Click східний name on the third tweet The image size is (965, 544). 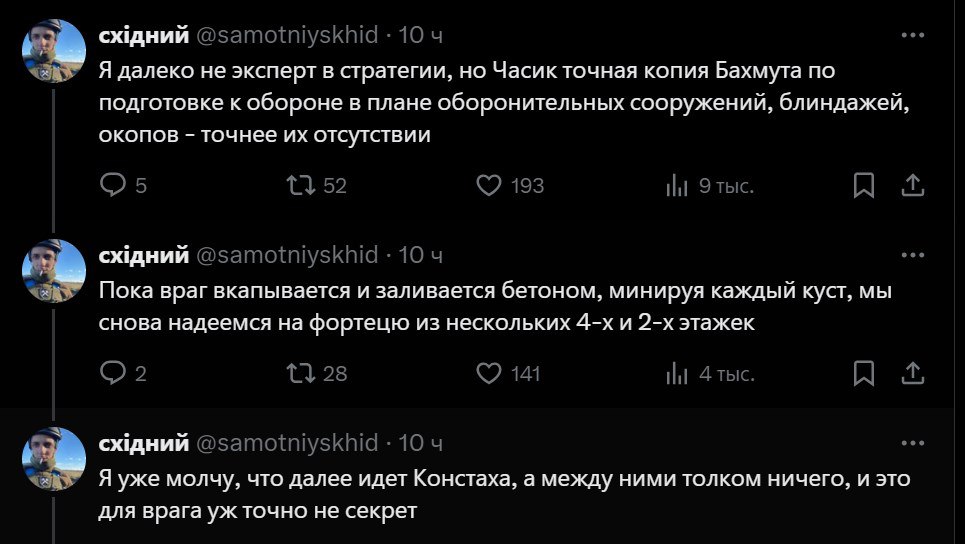pyautogui.click(x=144, y=443)
